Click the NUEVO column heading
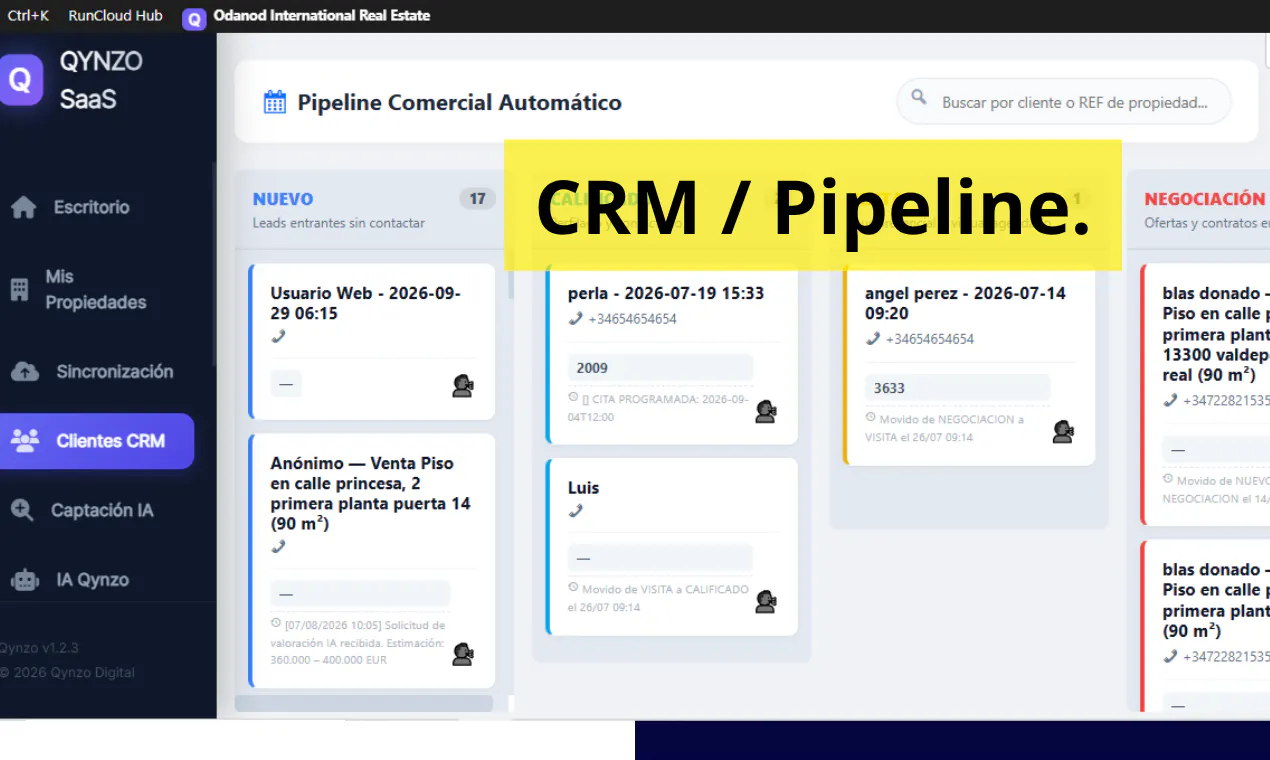The height and width of the screenshot is (760, 1270). [x=283, y=199]
